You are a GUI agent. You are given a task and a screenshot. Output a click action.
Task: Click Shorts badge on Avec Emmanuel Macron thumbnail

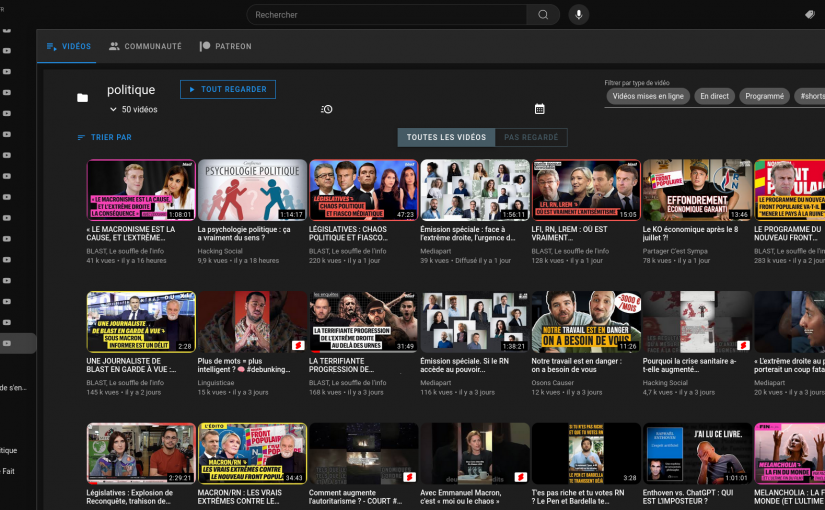[x=520, y=477]
